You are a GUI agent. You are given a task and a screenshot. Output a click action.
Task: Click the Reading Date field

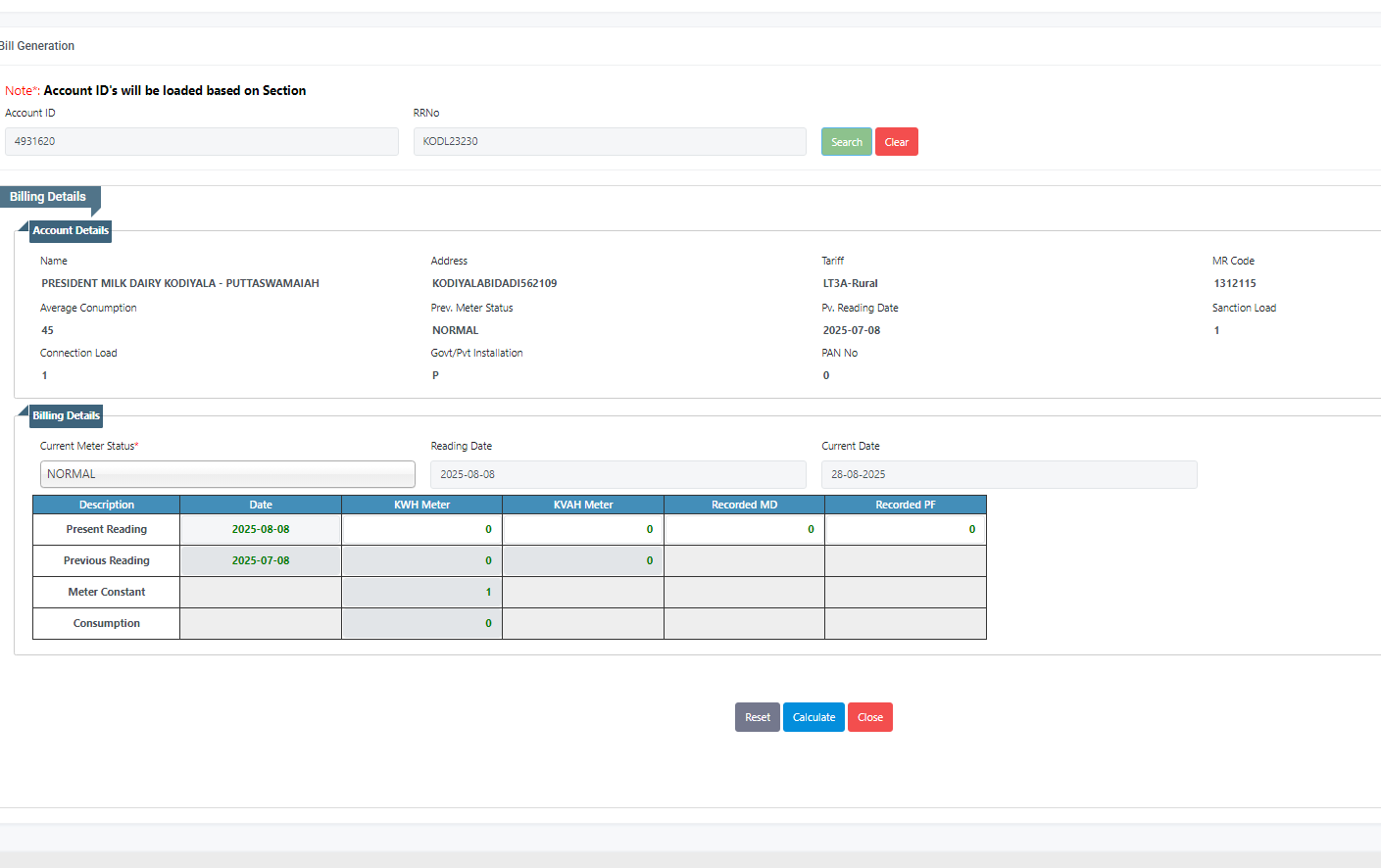pos(617,474)
